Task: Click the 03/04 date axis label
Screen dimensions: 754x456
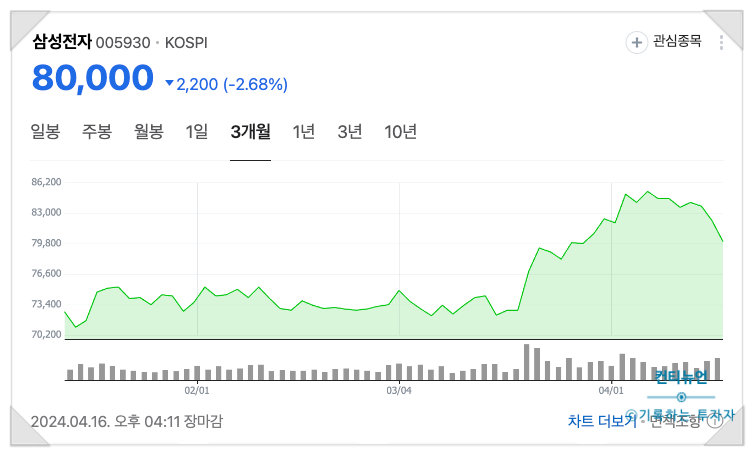Action: click(x=399, y=390)
